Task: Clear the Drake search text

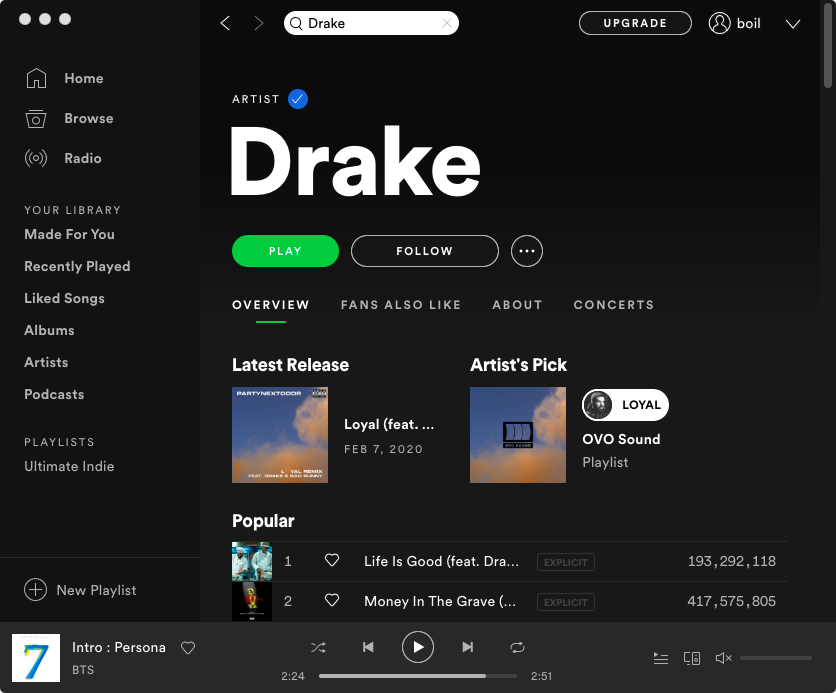Action: 447,23
